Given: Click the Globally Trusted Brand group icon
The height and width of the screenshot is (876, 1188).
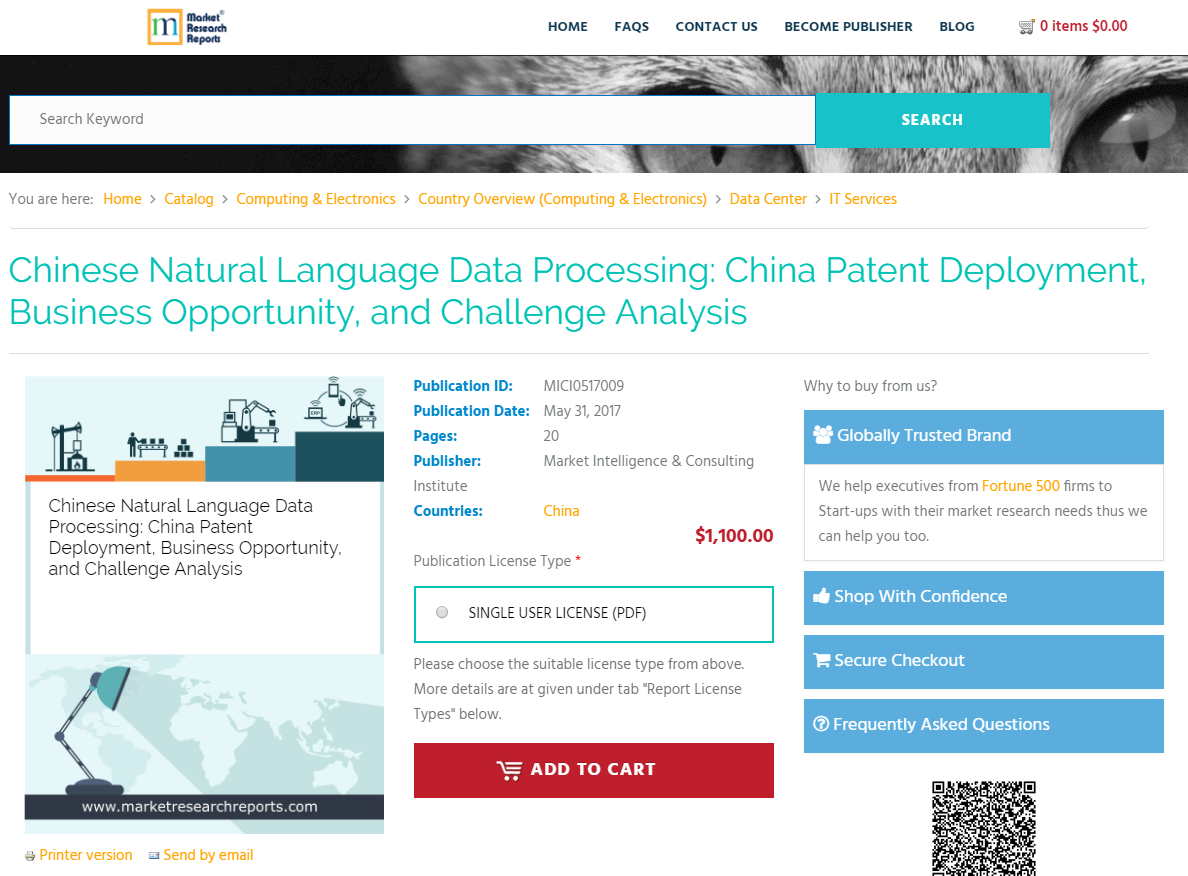Looking at the screenshot, I should pos(823,435).
